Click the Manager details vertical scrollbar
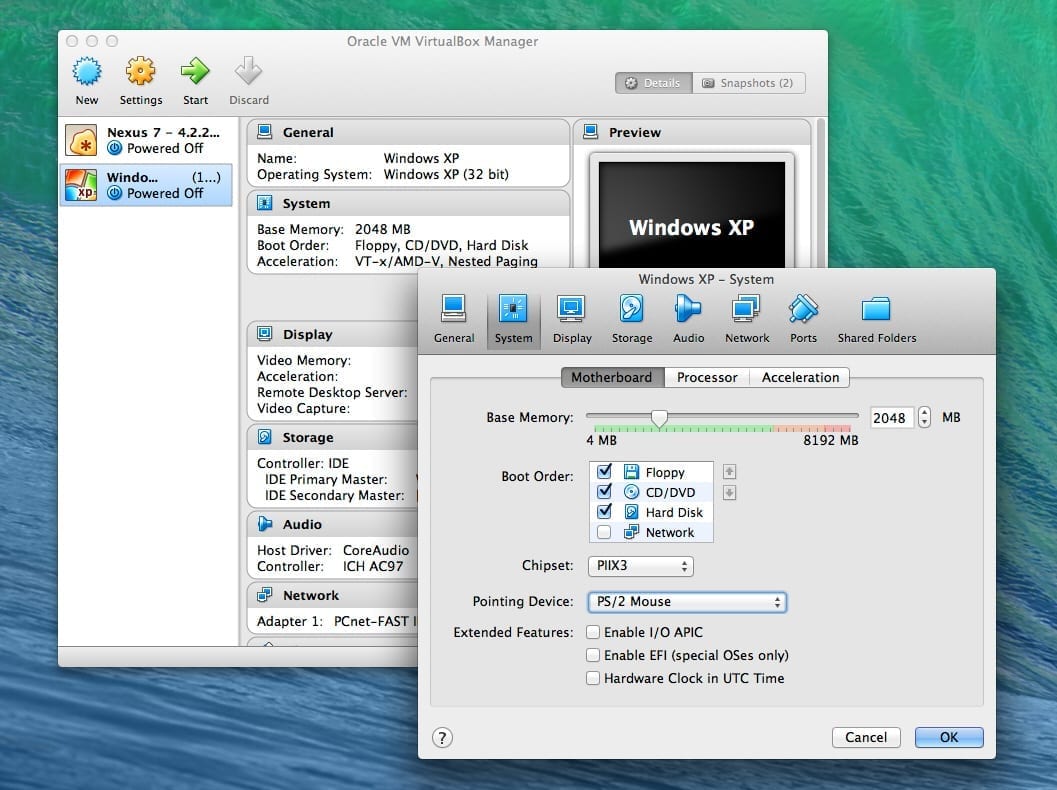 pyautogui.click(x=820, y=193)
